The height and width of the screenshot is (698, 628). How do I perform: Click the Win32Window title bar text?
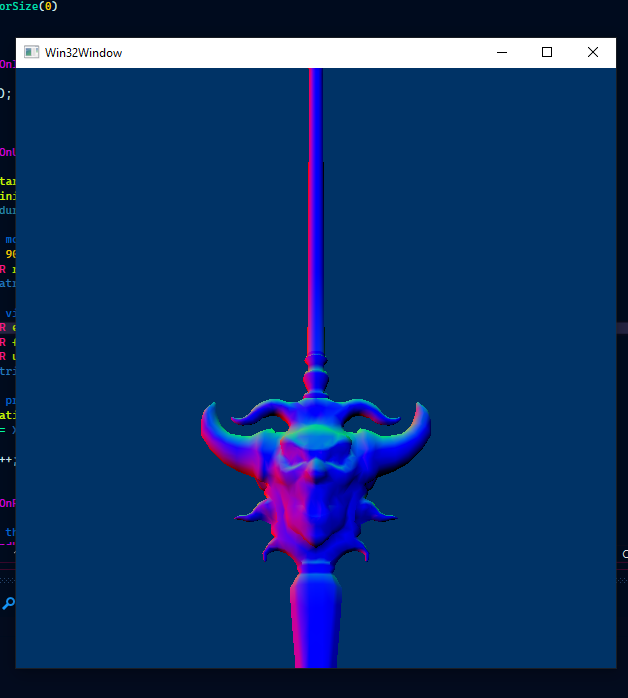tap(83, 53)
